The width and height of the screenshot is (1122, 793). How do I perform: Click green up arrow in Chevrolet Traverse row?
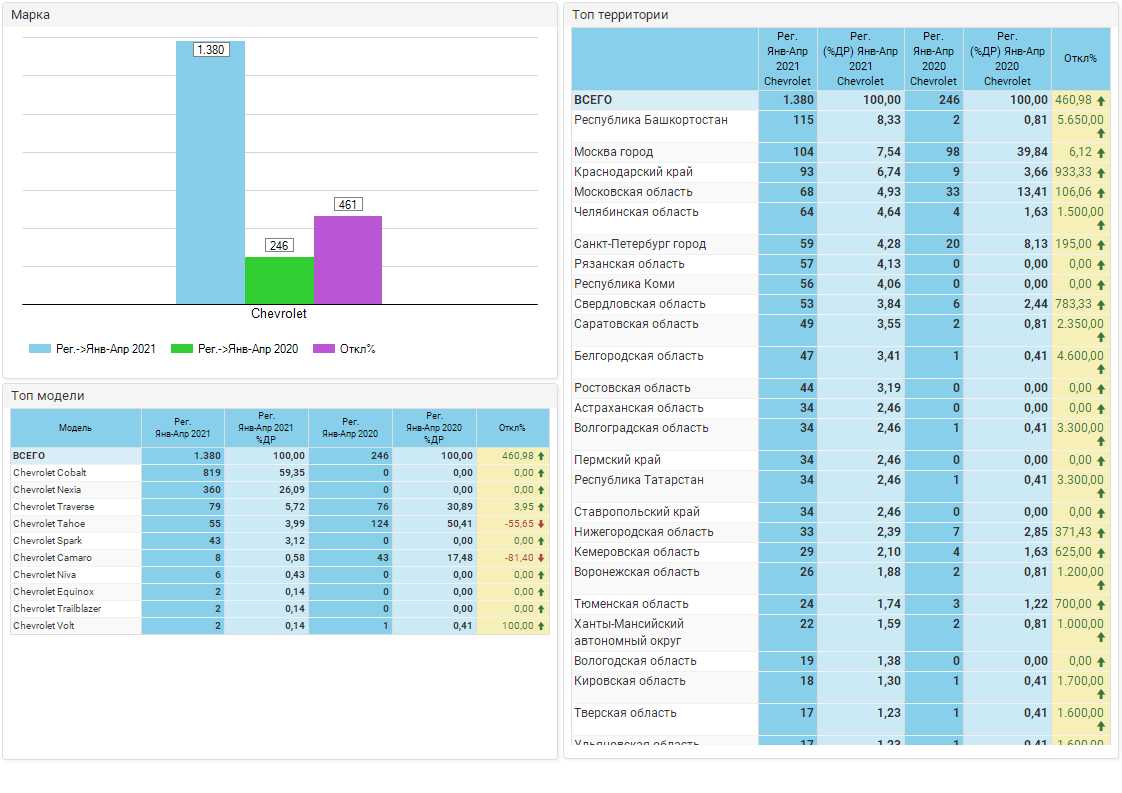coord(541,507)
